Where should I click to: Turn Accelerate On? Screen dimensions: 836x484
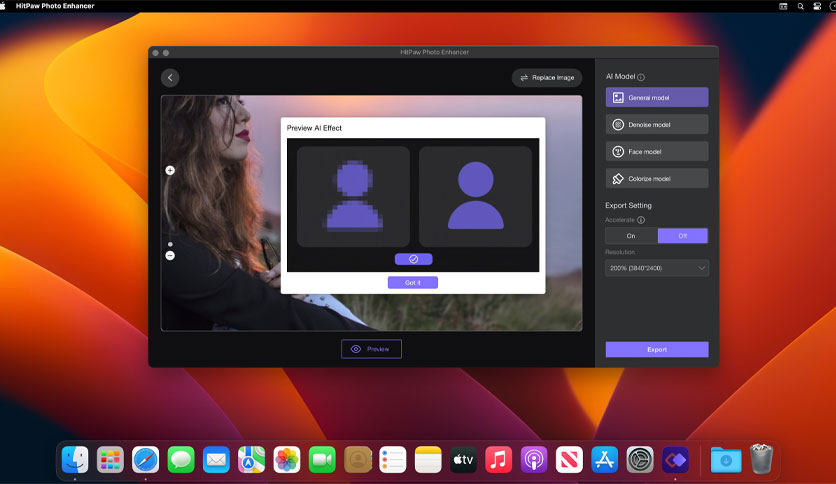pyautogui.click(x=631, y=236)
